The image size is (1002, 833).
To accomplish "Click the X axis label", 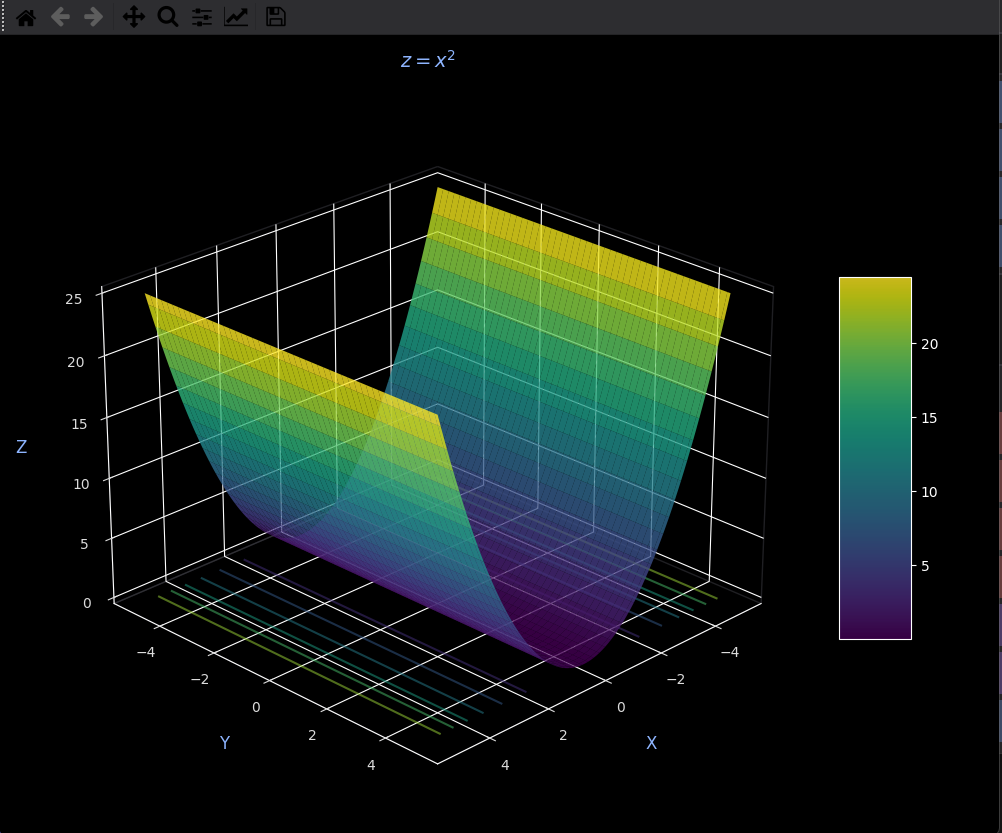I will tap(651, 743).
